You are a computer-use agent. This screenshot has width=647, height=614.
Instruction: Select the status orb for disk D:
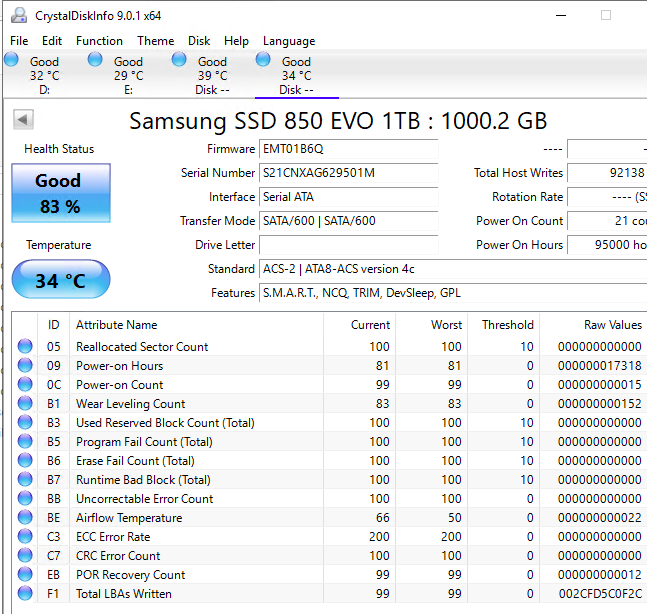[11, 60]
